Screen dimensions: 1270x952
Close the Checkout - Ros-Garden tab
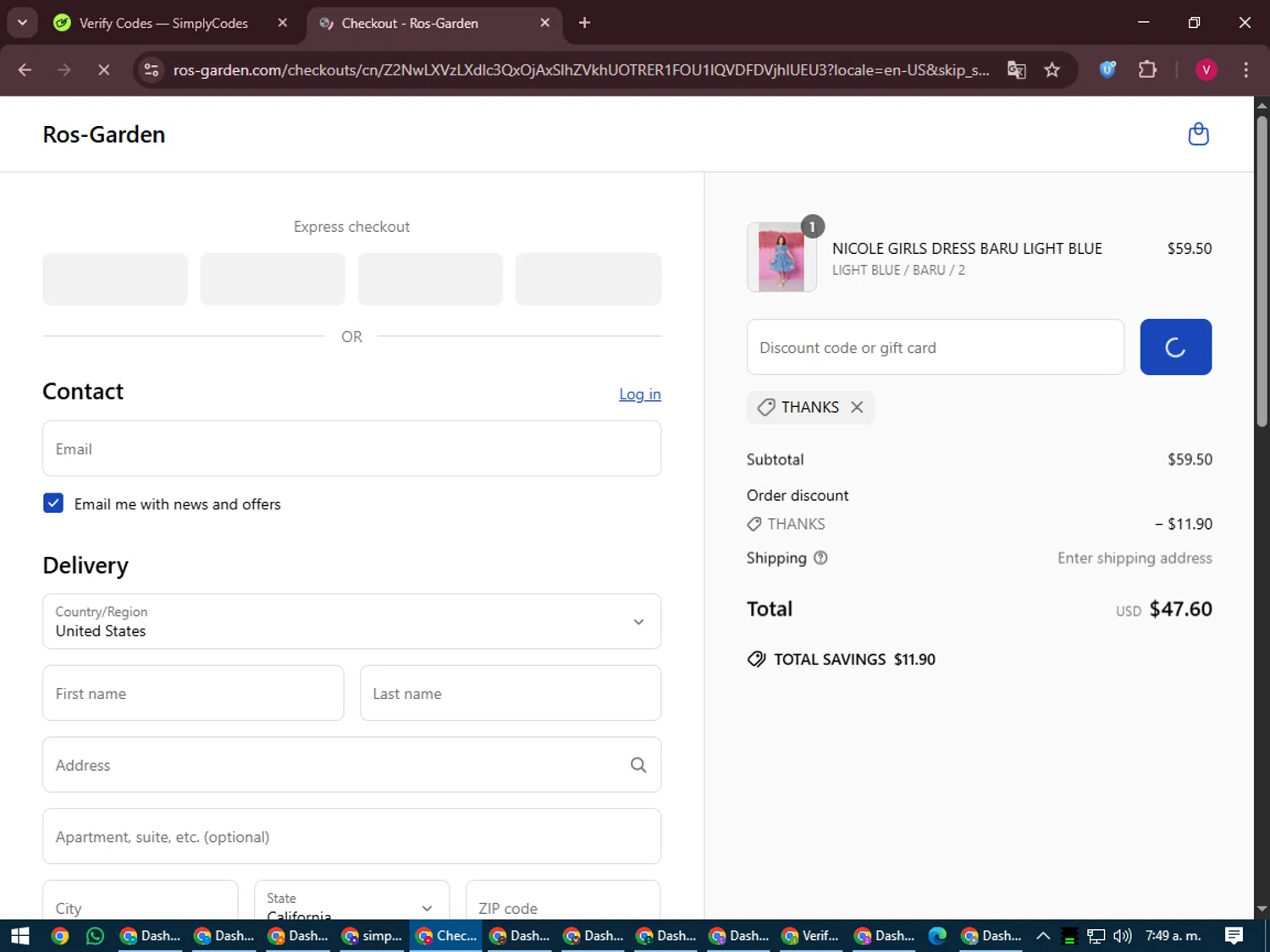(545, 23)
